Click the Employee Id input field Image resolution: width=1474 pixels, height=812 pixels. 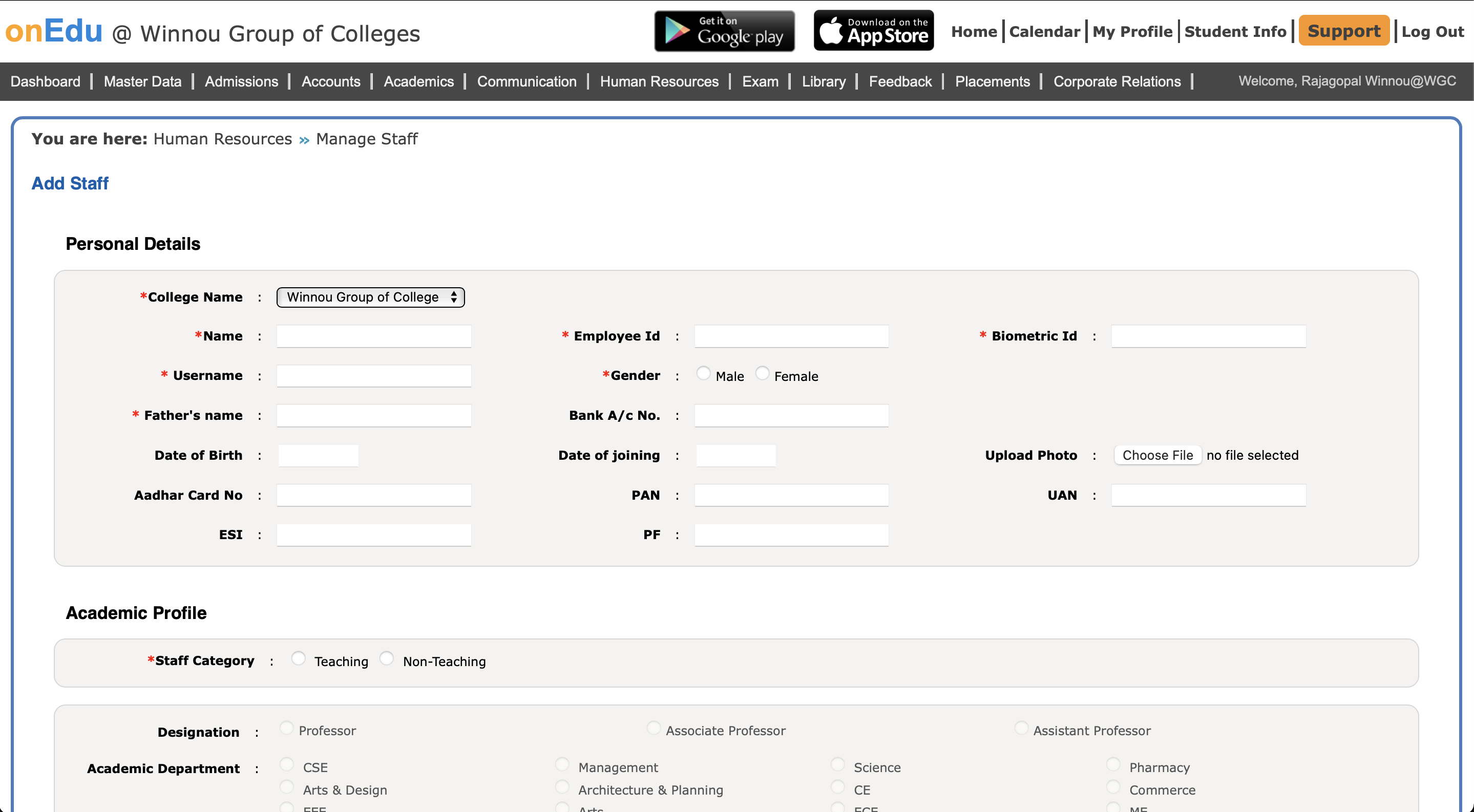pyautogui.click(x=791, y=336)
